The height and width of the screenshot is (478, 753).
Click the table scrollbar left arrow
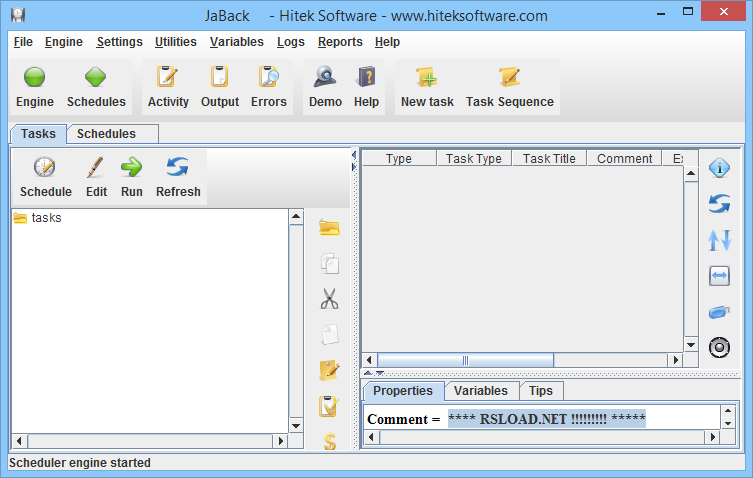coord(369,360)
